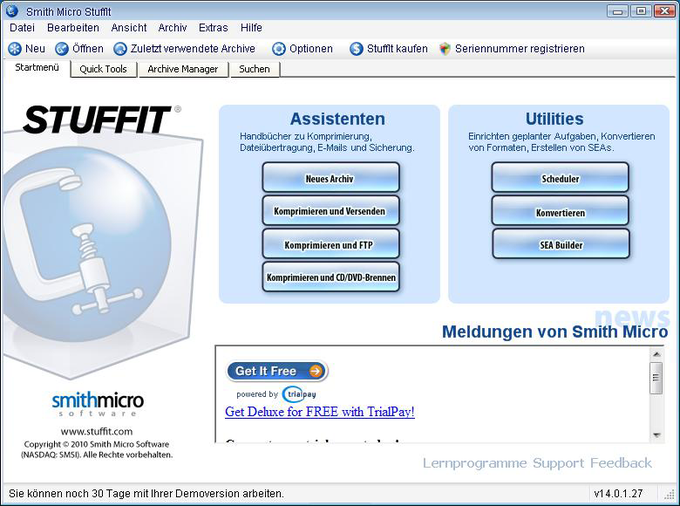This screenshot has height=506, width=680.
Task: Click the orange arrow on Get It Free
Action: pos(316,371)
